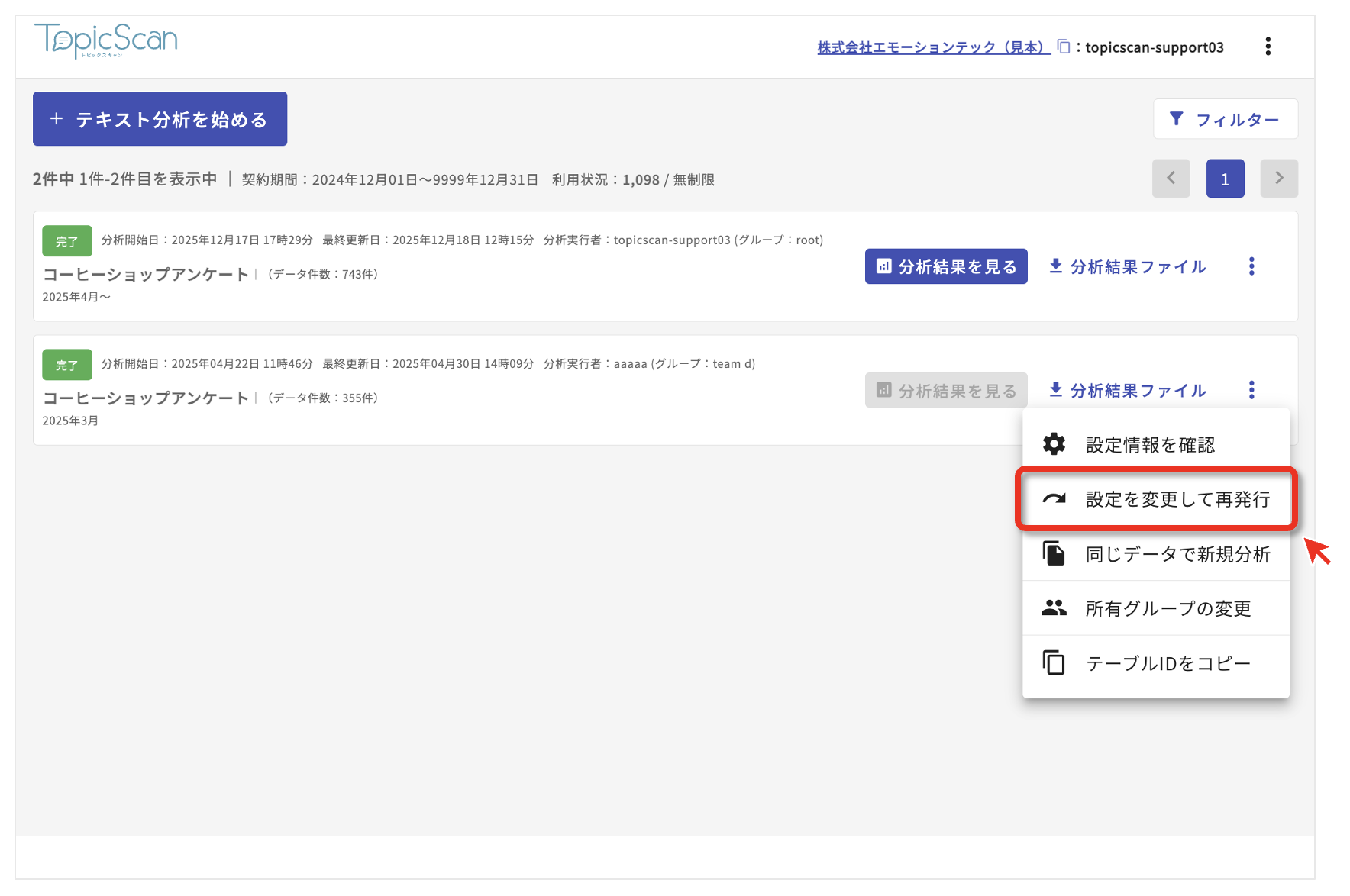Click the people icon for 所有グループの変更

pos(1054,608)
